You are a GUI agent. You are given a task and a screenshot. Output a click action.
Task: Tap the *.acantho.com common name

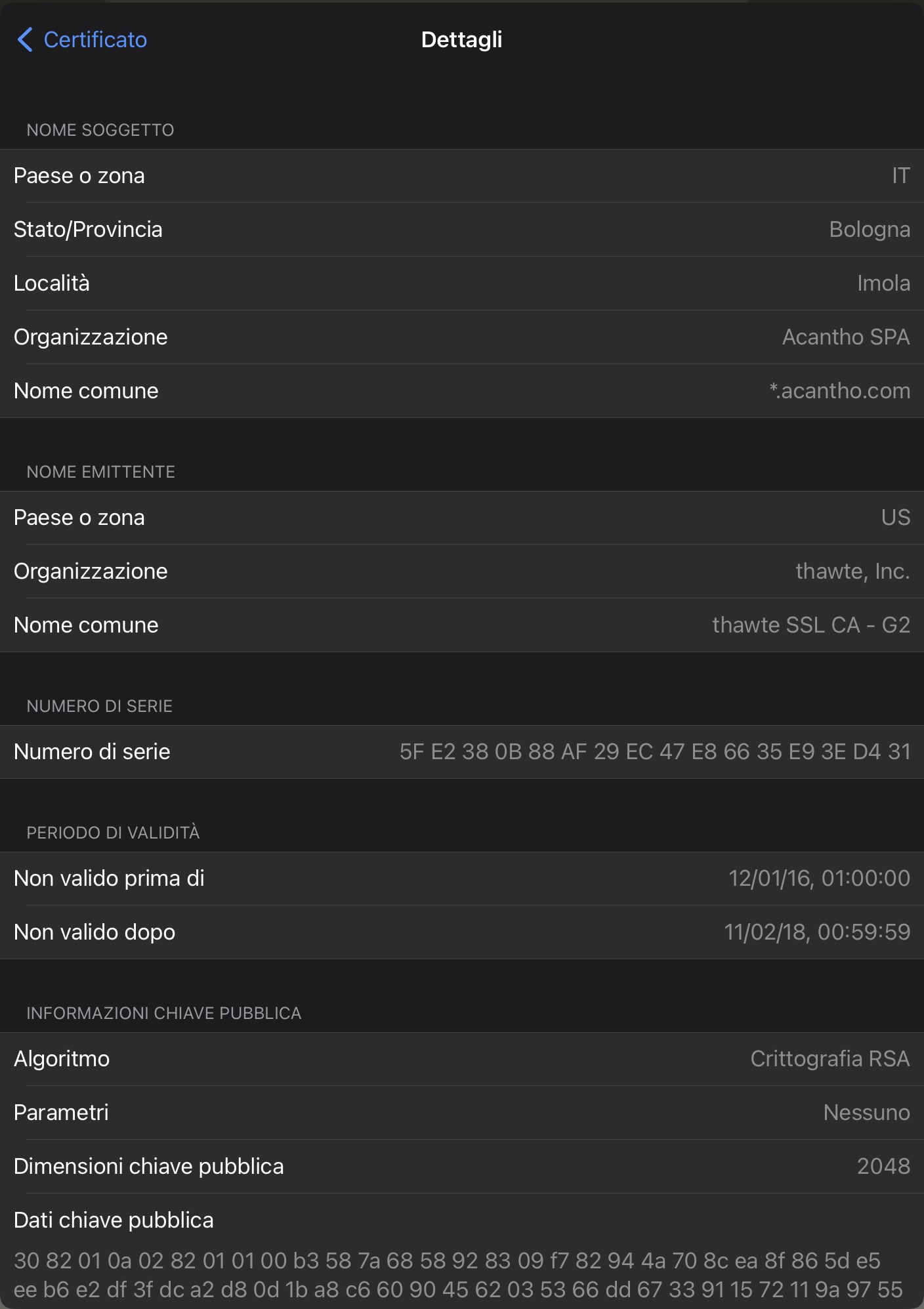tap(839, 391)
